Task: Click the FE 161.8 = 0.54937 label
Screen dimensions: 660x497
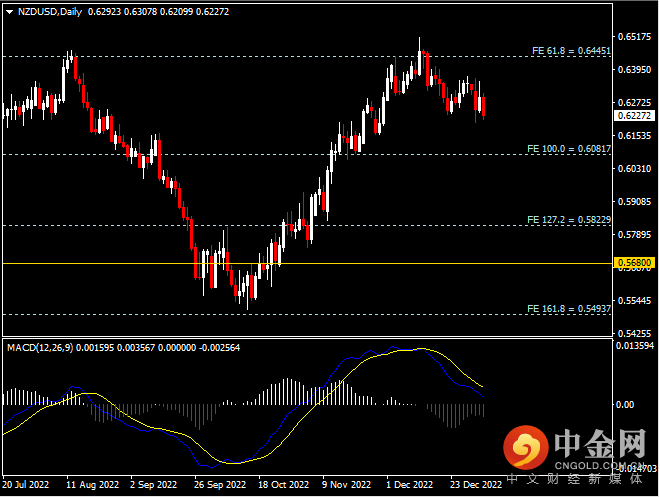Action: (570, 308)
